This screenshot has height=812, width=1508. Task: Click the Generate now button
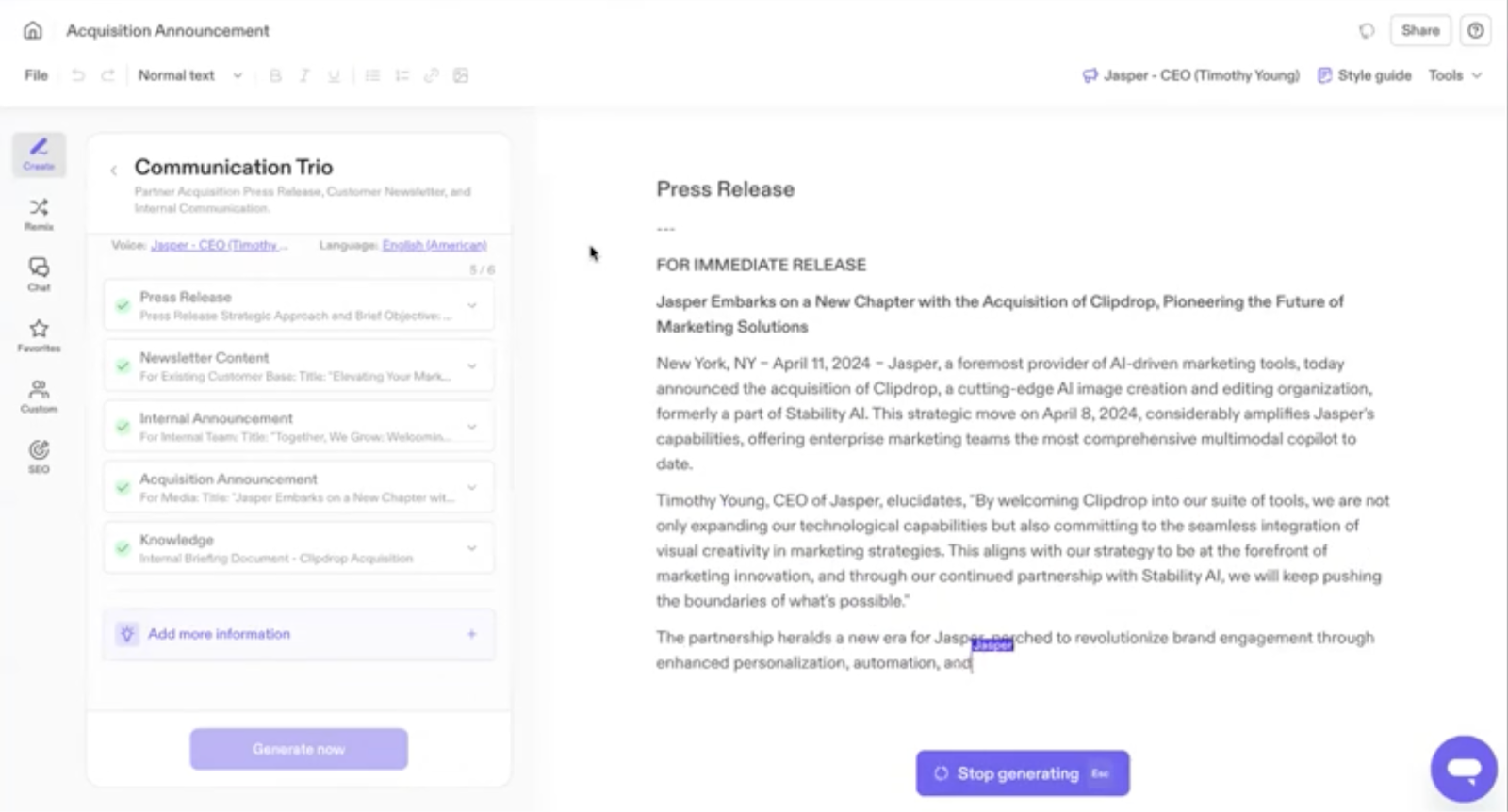pyautogui.click(x=299, y=749)
